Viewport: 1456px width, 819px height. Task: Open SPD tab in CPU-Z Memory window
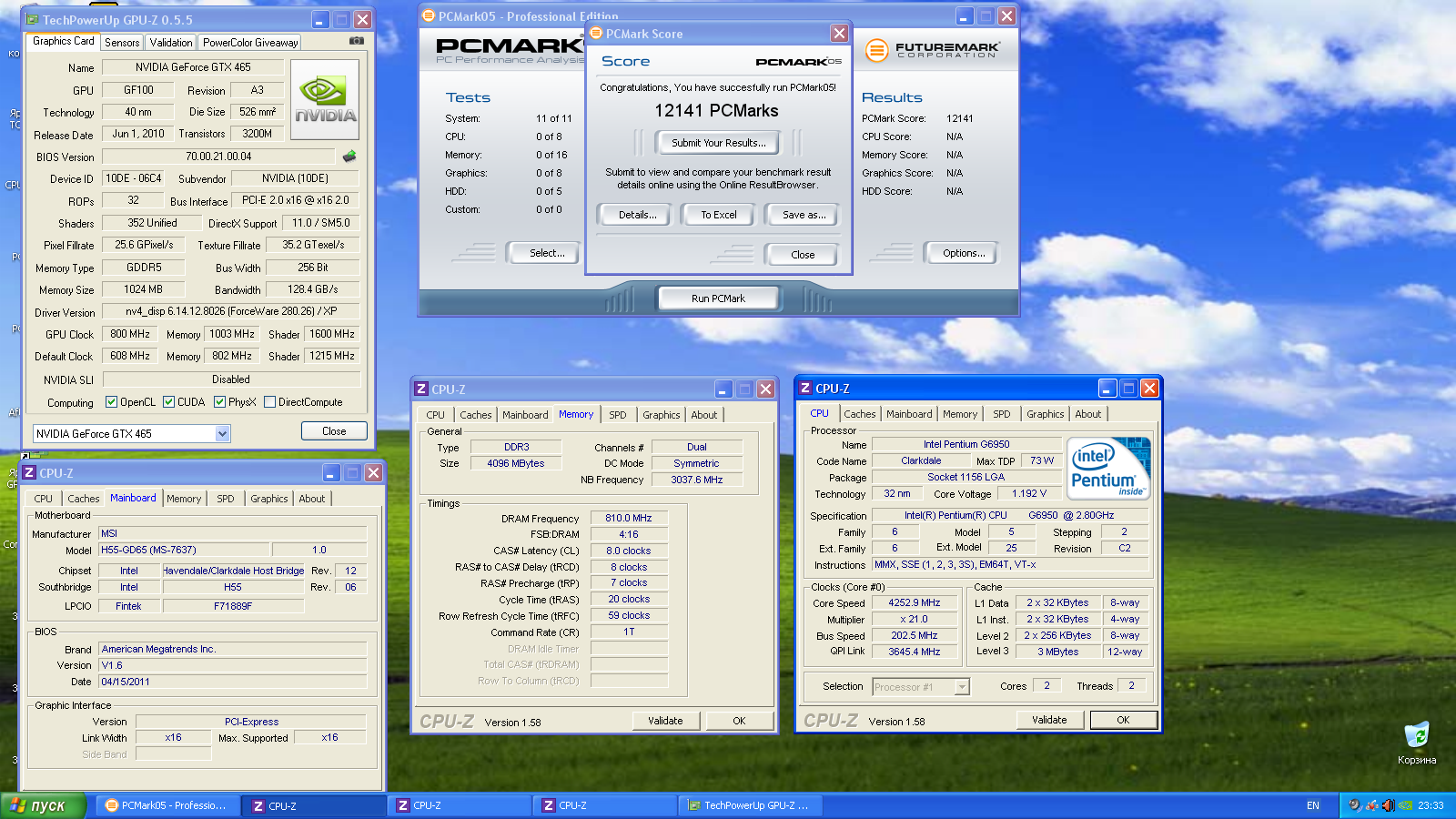[618, 415]
